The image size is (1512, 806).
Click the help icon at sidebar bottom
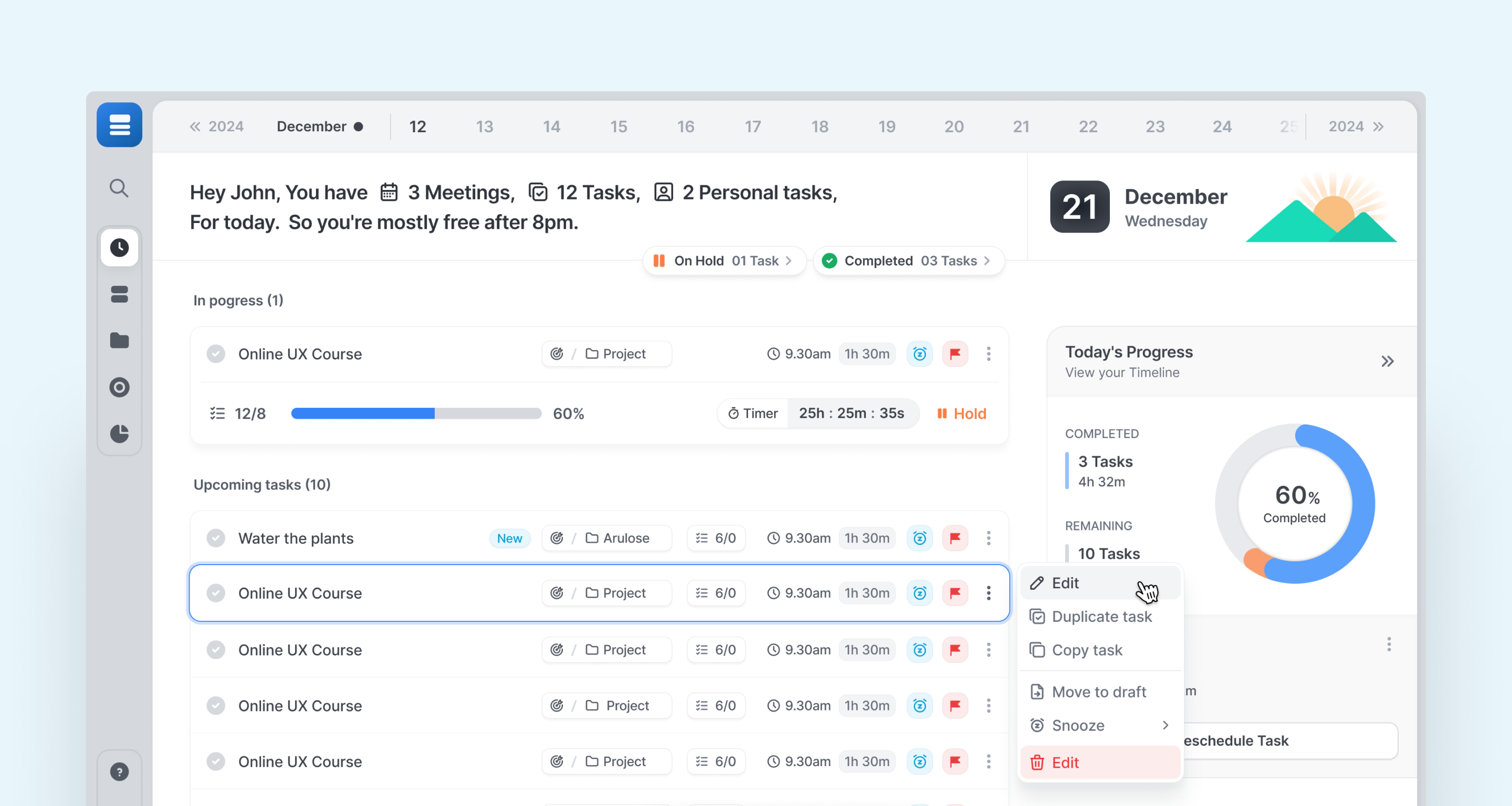coord(119,772)
